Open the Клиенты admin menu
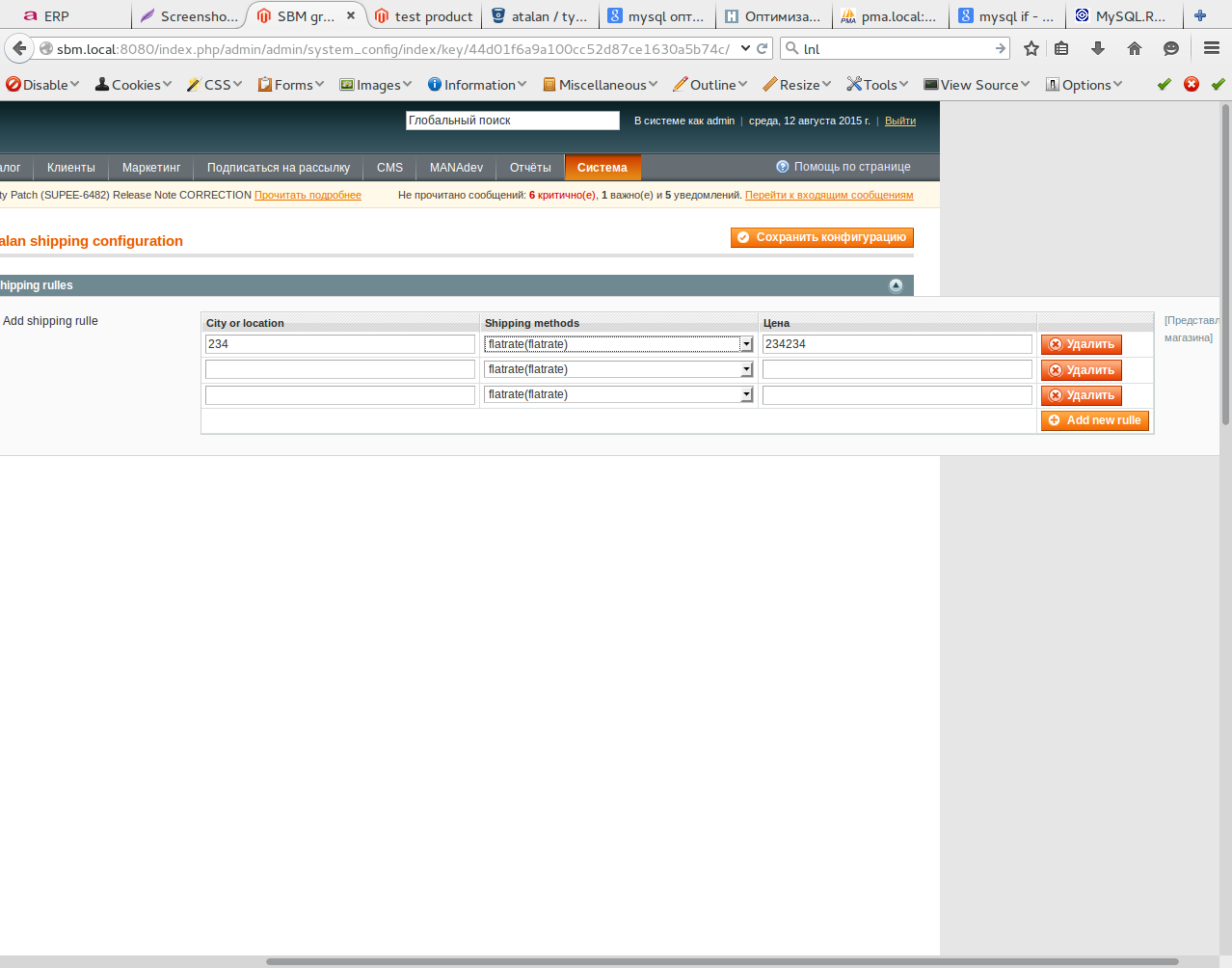 point(71,168)
